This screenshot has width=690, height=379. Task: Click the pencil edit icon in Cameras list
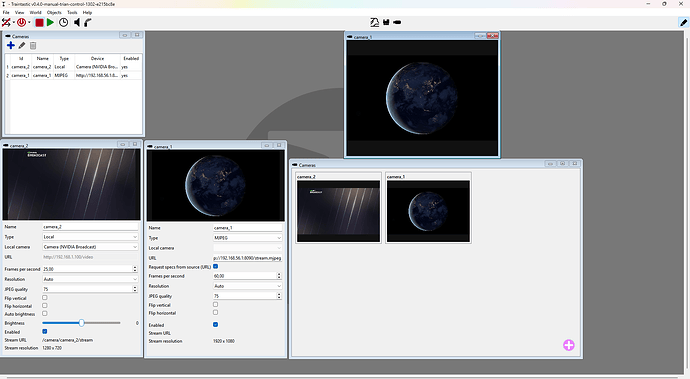coord(22,45)
